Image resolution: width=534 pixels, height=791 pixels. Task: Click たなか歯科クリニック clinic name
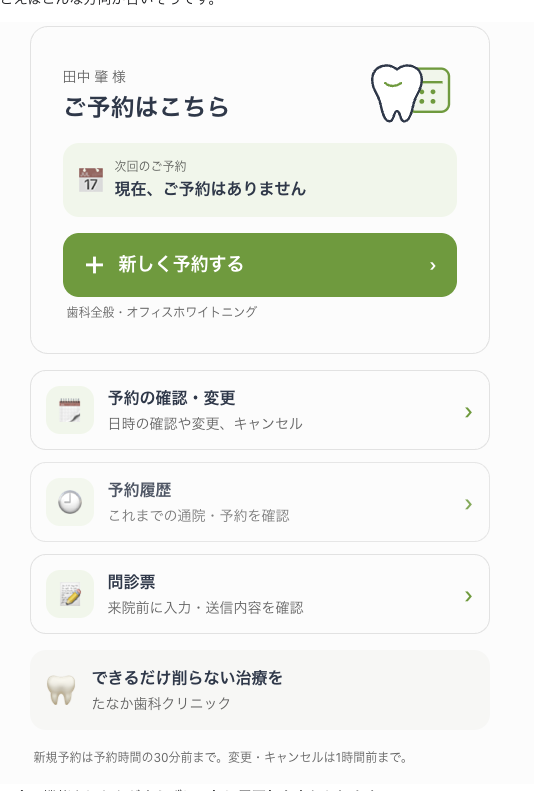click(x=161, y=703)
